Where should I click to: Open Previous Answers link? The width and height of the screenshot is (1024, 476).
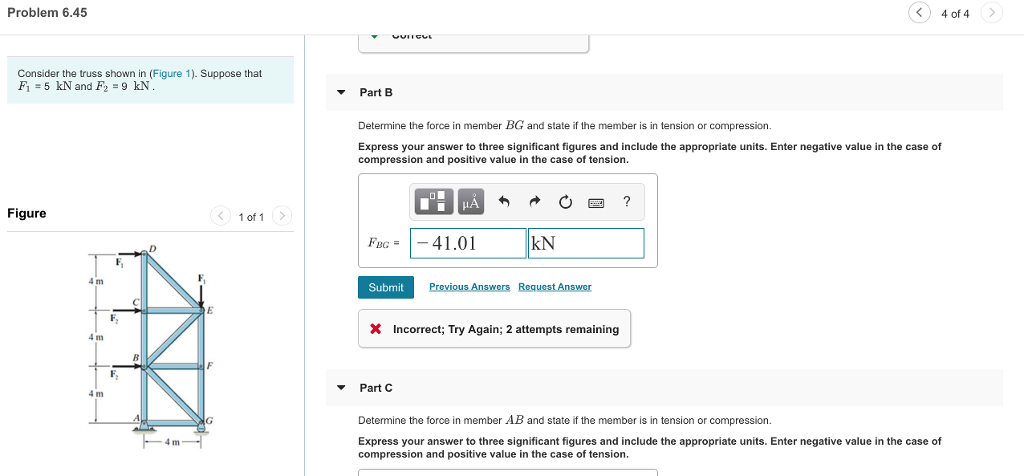click(x=470, y=287)
